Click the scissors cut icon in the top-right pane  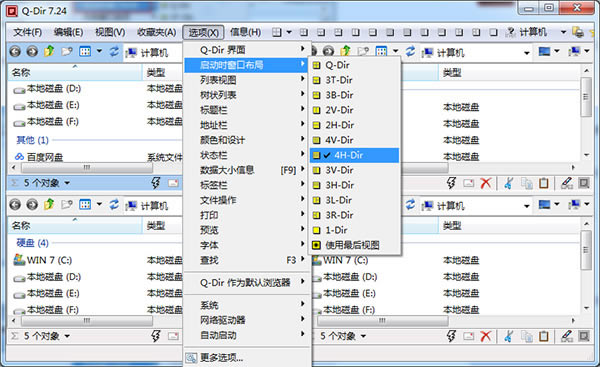[x=508, y=183]
